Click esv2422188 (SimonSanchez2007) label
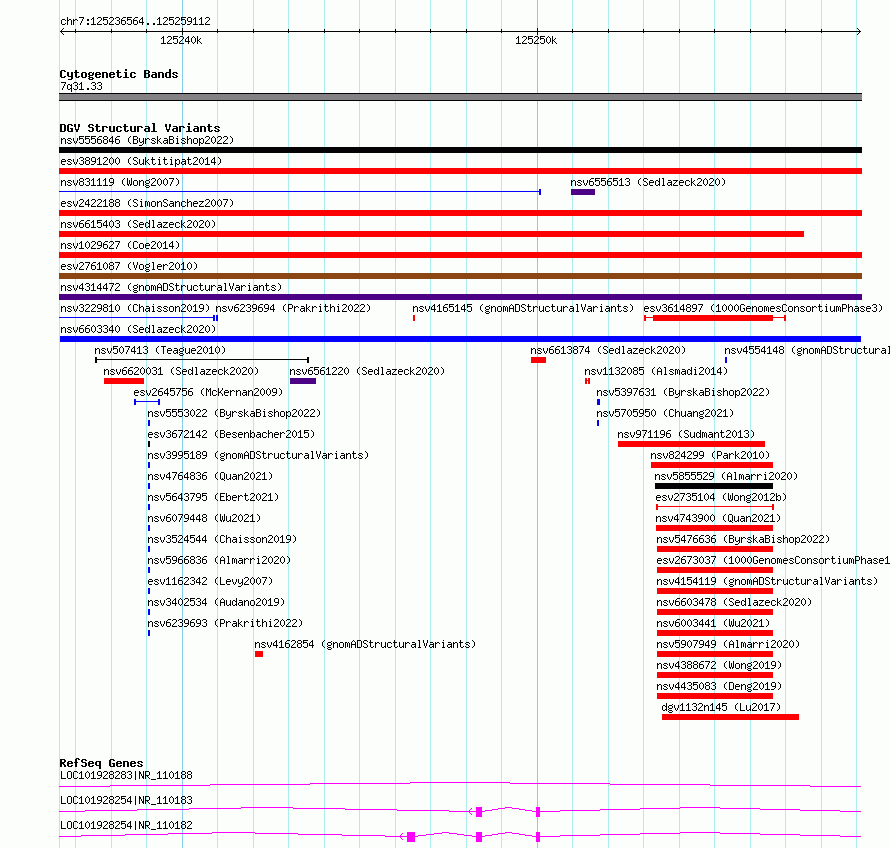Screen dimensions: 890x848 147,203
